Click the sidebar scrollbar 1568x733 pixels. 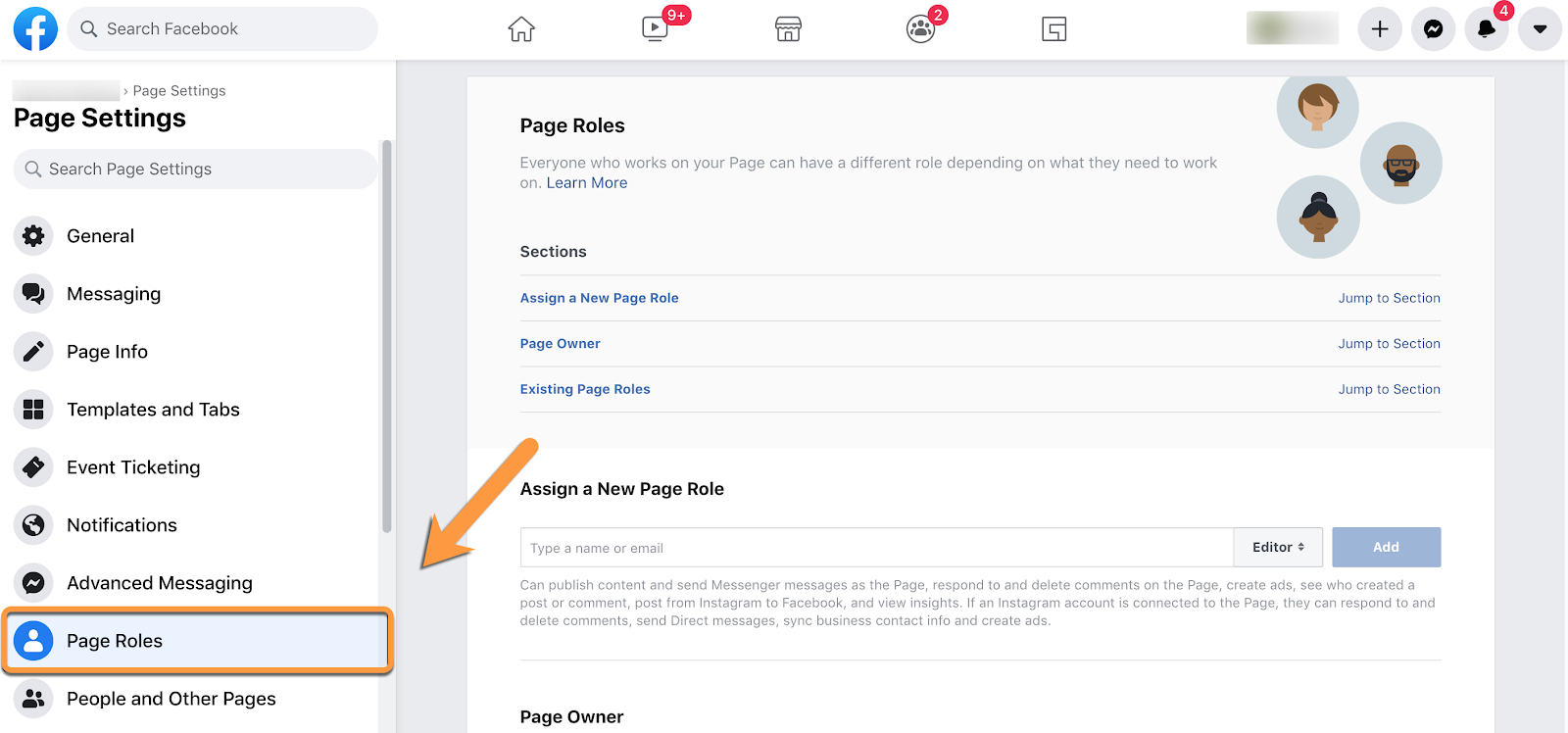pyautogui.click(x=387, y=336)
